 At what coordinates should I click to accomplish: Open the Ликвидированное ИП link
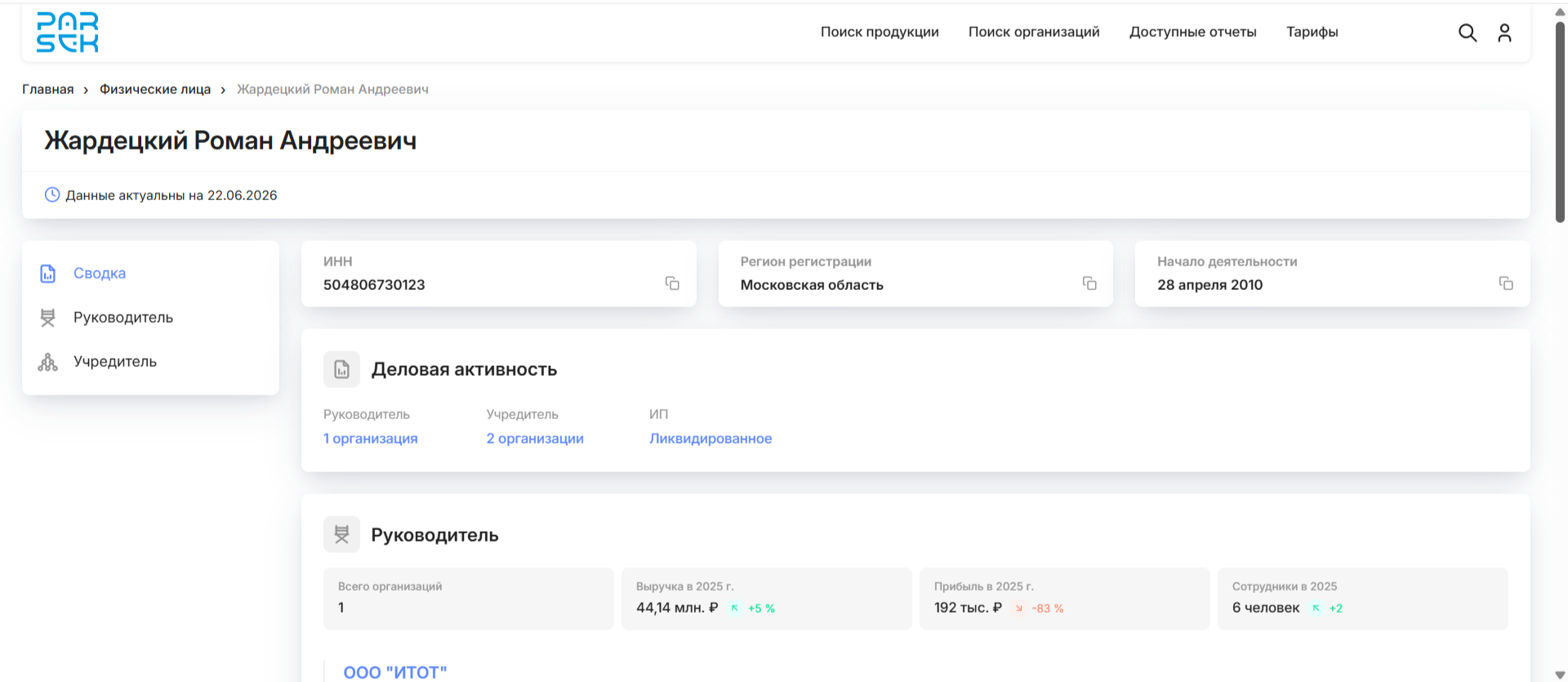pyautogui.click(x=710, y=439)
